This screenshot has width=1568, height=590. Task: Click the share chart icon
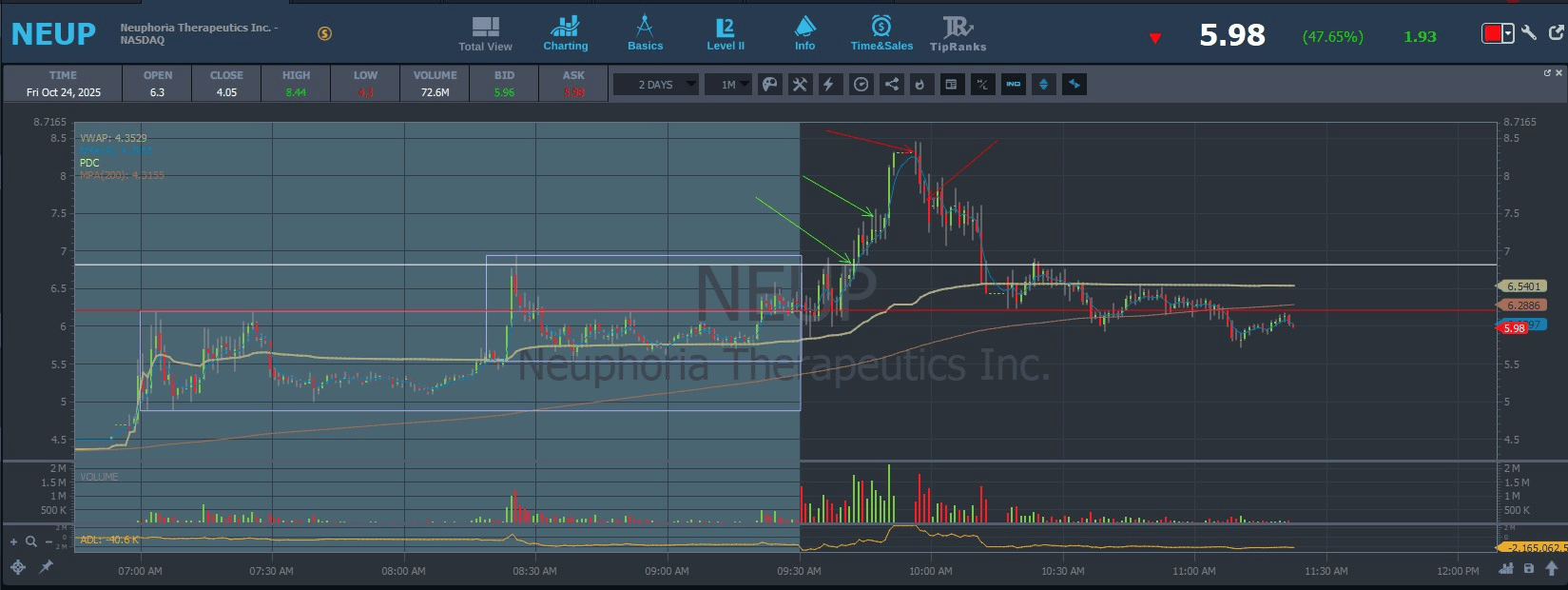point(891,85)
